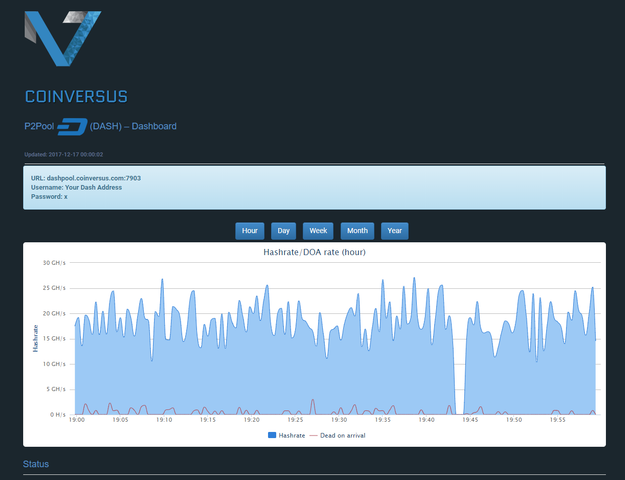Click the 19:30 label on the time axis
Image resolution: width=625 pixels, height=480 pixels.
tap(339, 421)
